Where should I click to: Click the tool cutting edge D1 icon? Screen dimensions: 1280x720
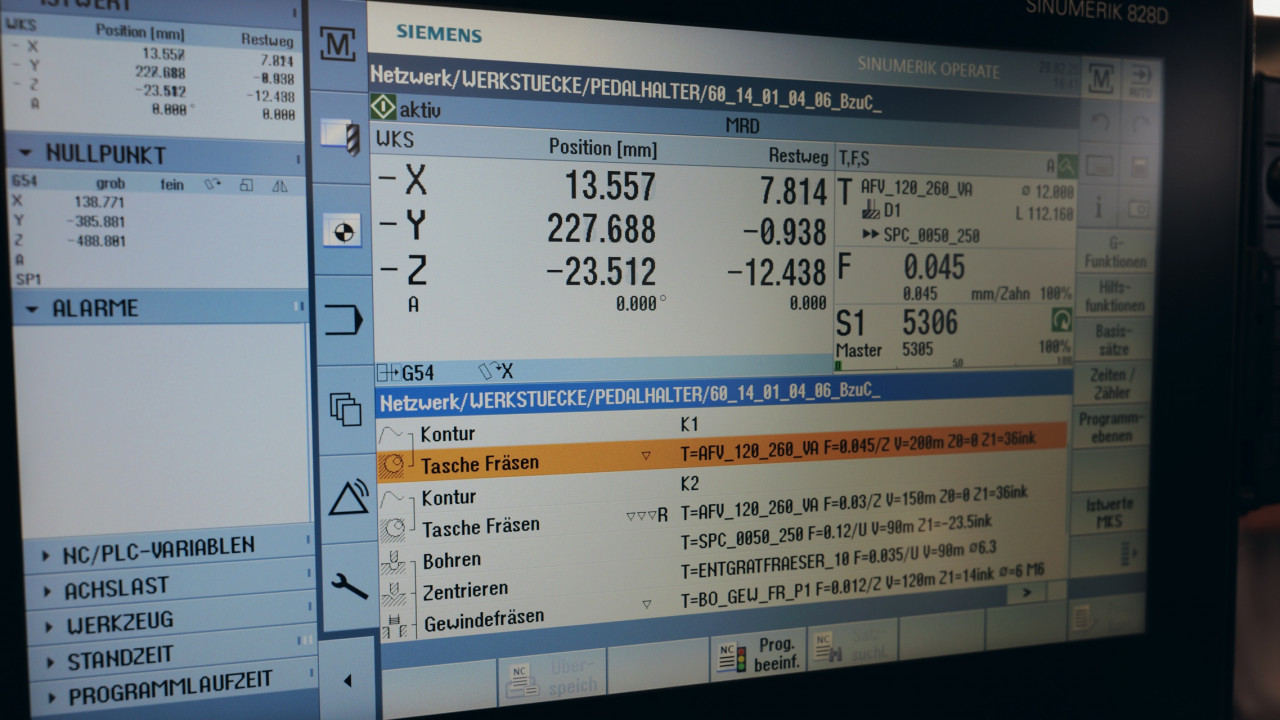coord(869,211)
